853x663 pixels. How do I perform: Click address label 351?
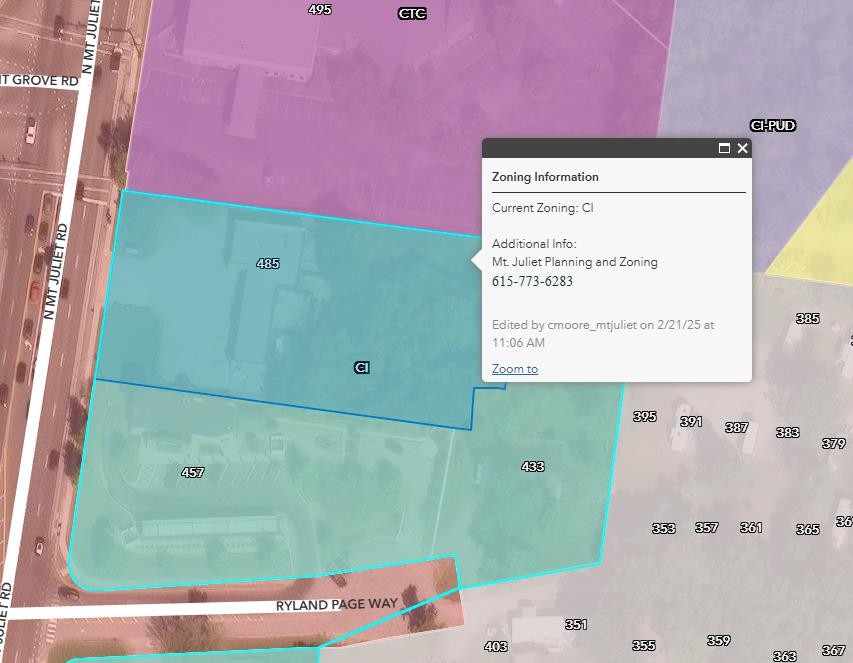pyautogui.click(x=576, y=624)
